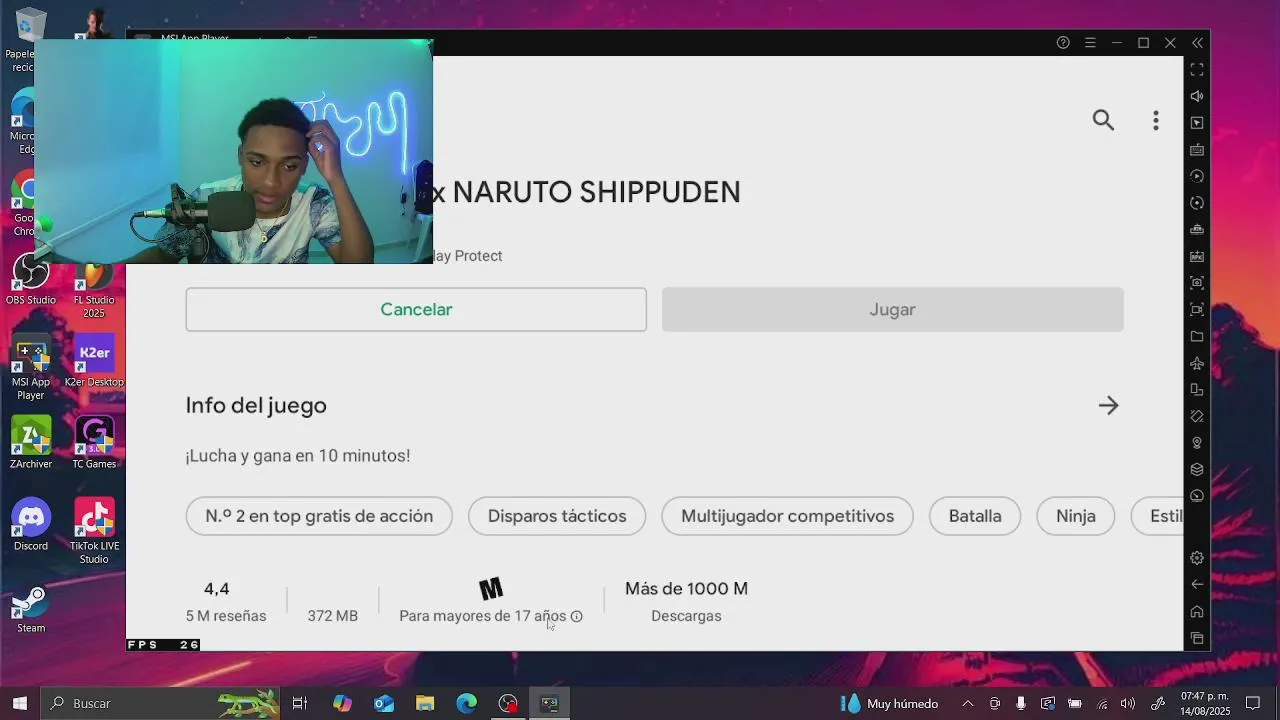
Task: Open the location pin tool in sidebar
Action: tap(1197, 443)
